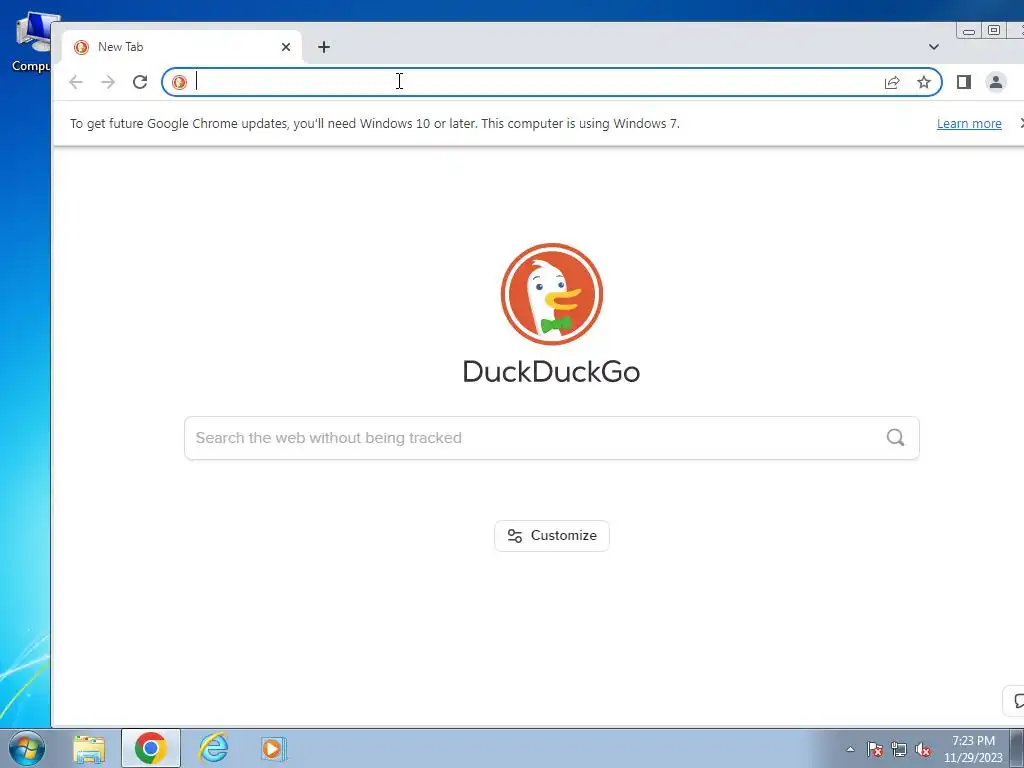Open the taskbar clock showing 7:23 PM
The width and height of the screenshot is (1024, 768).
click(973, 748)
